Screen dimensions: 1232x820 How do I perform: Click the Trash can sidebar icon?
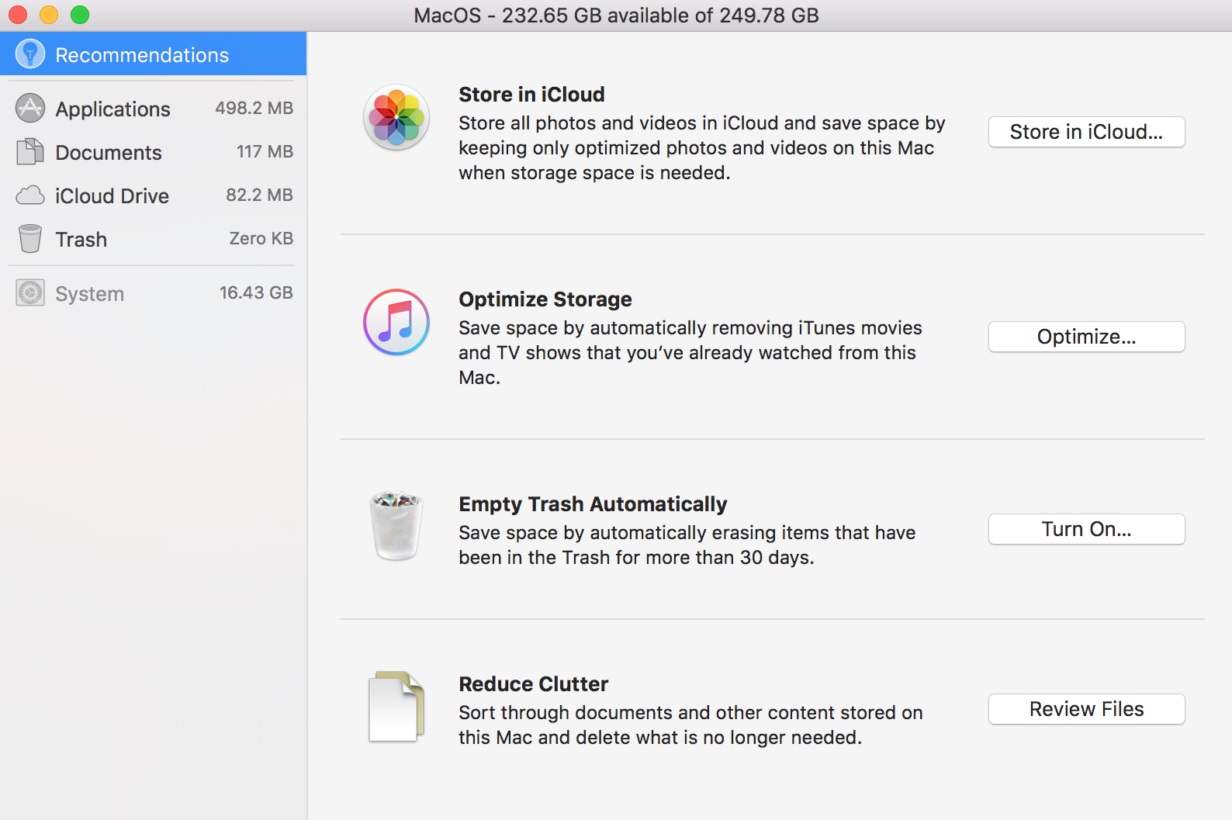30,239
